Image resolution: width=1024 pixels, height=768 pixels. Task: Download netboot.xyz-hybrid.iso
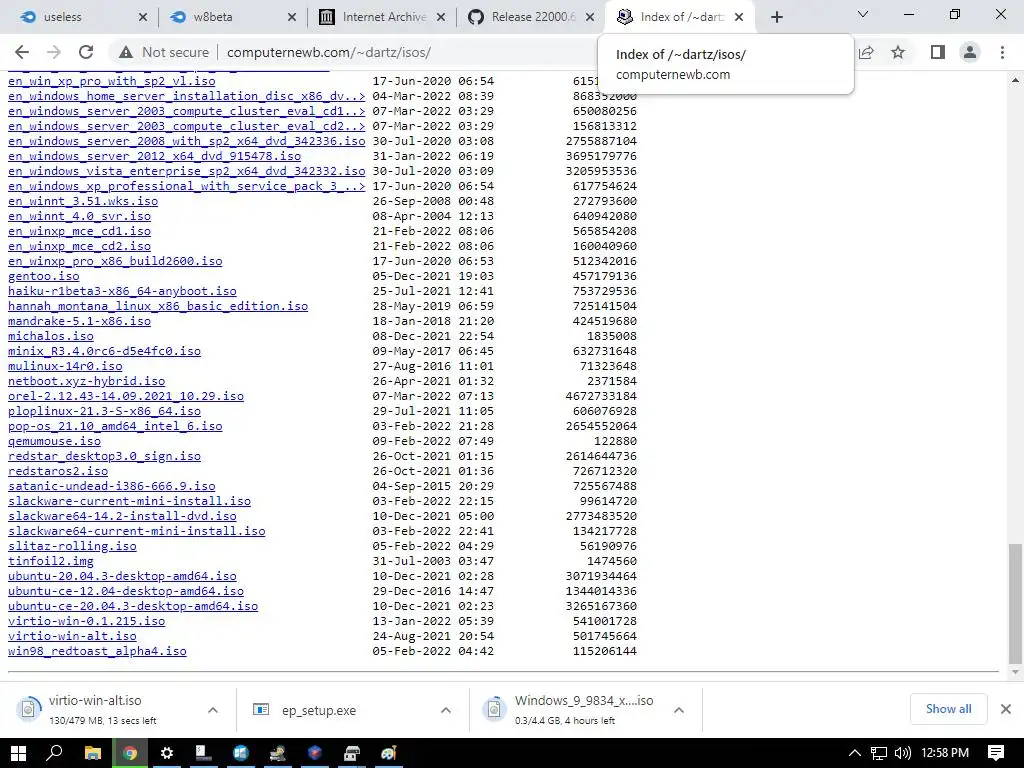click(87, 381)
